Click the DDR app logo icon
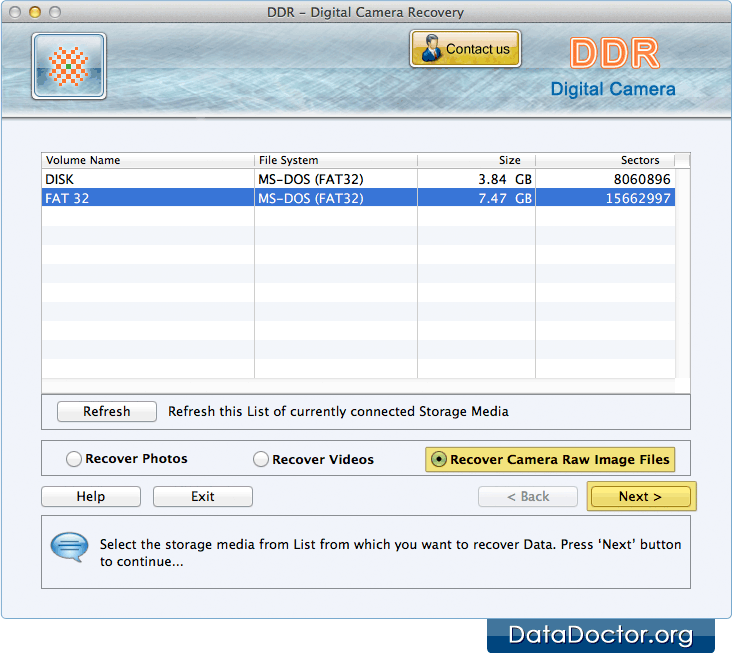Viewport: 732px width, 653px height. [x=69, y=66]
